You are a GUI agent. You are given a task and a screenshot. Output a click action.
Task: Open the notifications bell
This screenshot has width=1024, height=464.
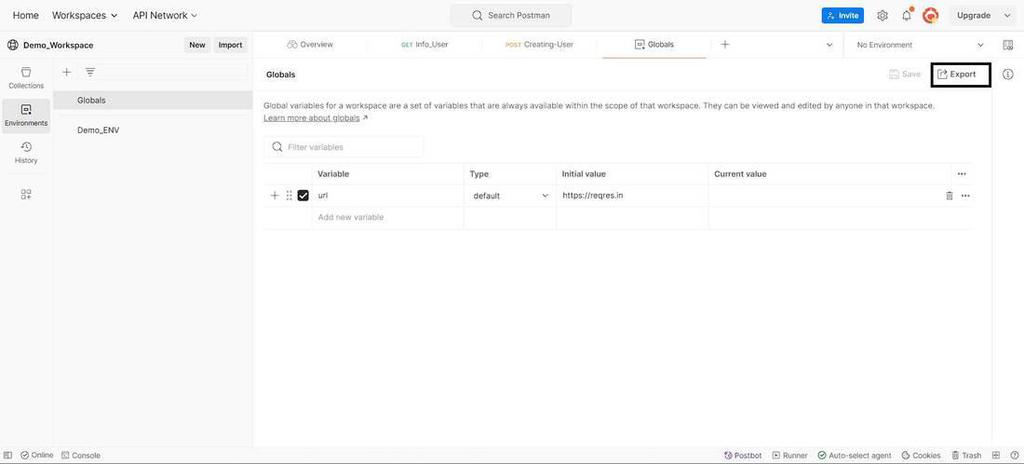pyautogui.click(x=906, y=16)
